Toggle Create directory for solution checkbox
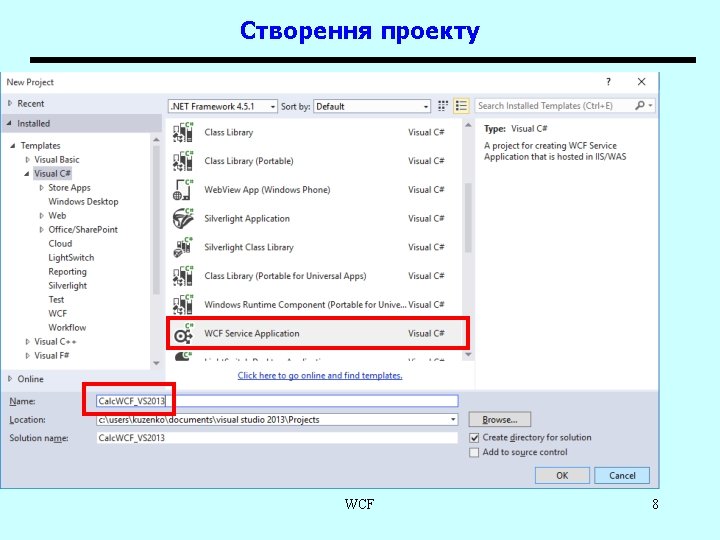 click(474, 438)
